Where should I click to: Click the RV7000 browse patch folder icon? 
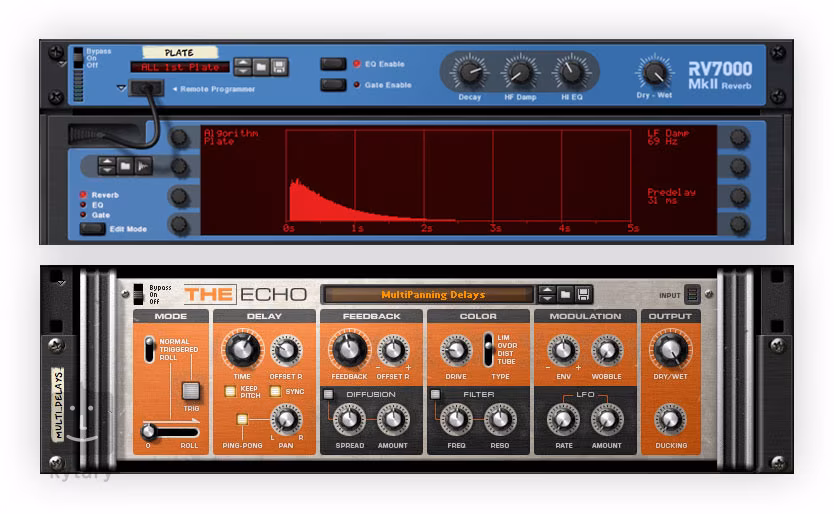click(260, 67)
